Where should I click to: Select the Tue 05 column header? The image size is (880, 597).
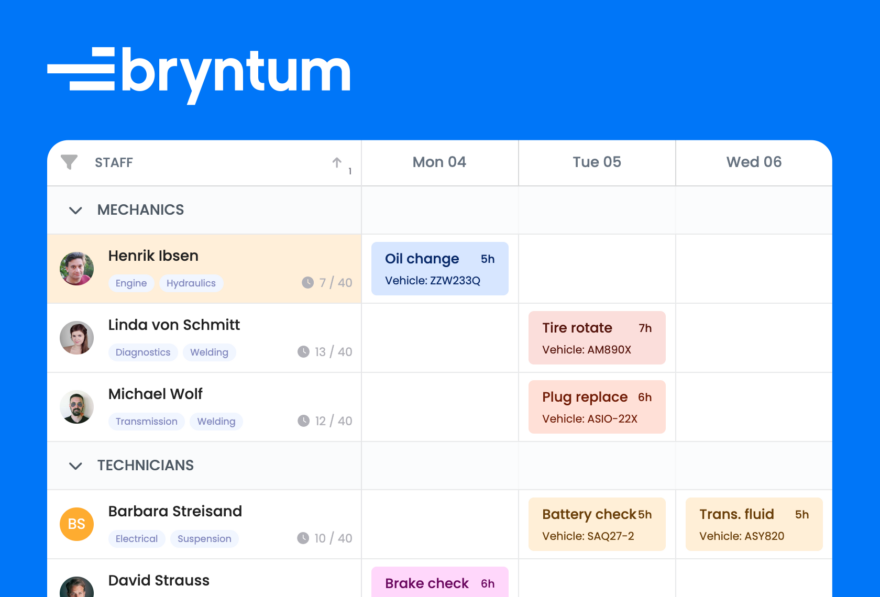[x=596, y=161]
